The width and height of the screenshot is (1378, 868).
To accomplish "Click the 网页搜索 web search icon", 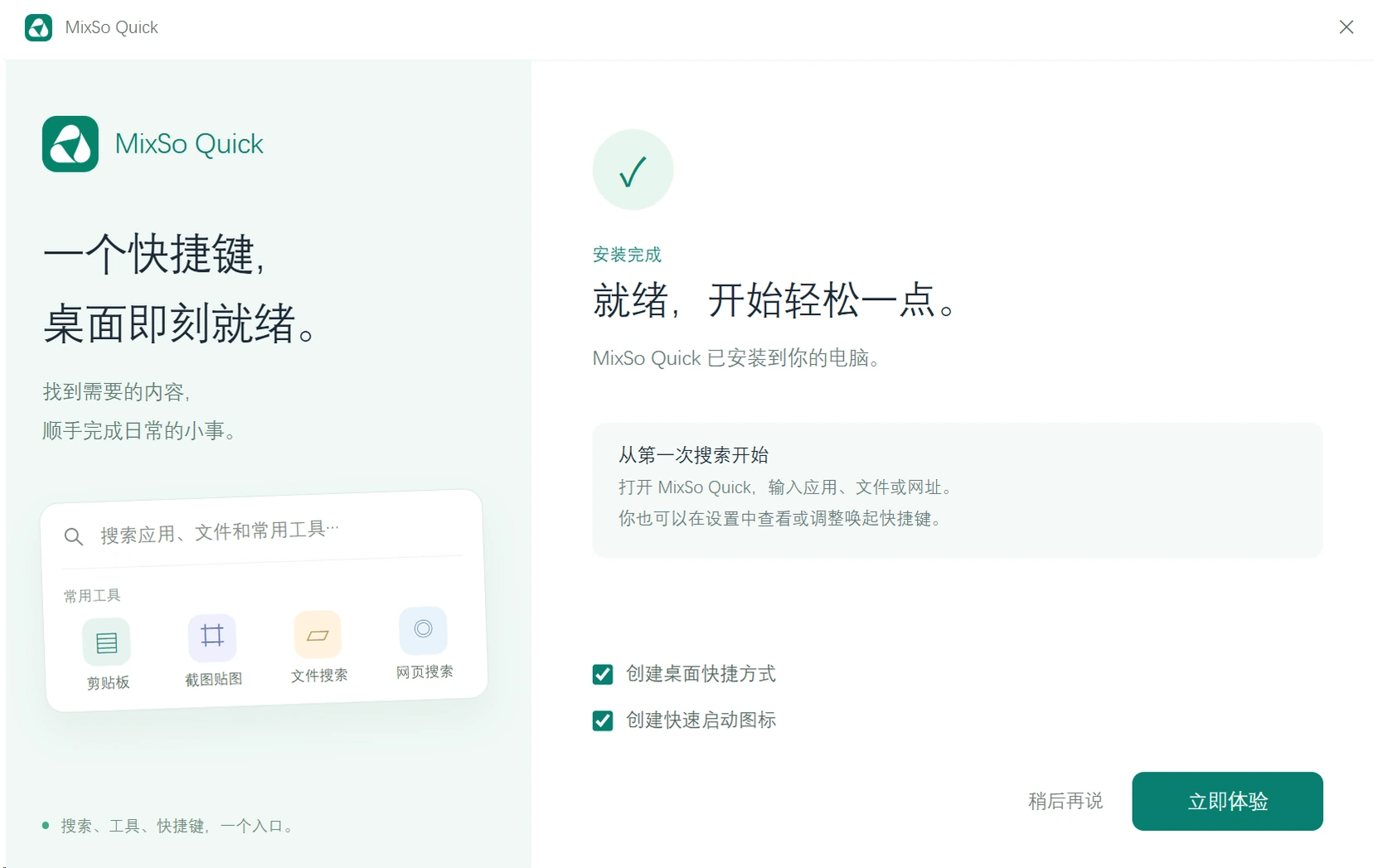I will (423, 630).
